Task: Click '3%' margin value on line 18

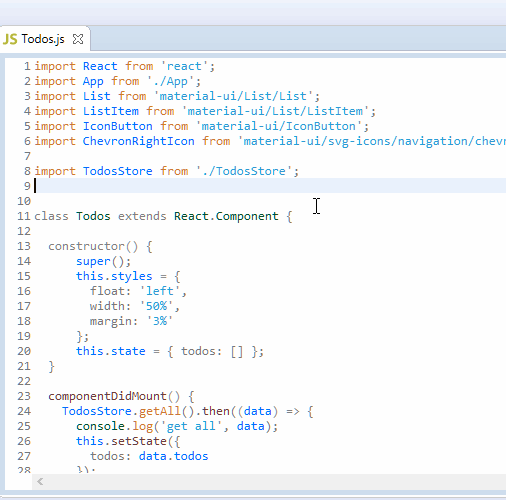Action: coord(160,321)
